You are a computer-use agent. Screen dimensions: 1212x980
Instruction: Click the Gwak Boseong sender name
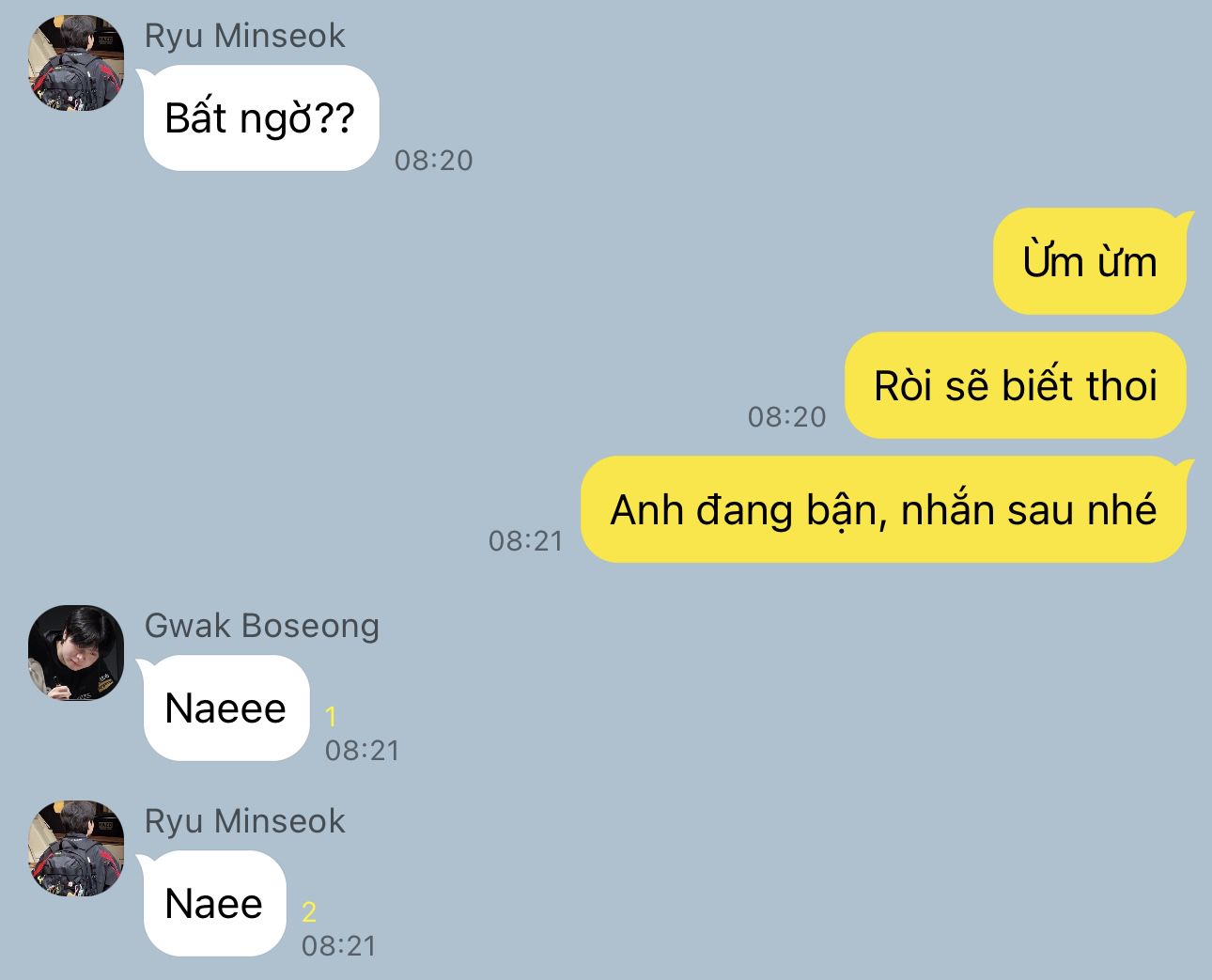click(262, 626)
